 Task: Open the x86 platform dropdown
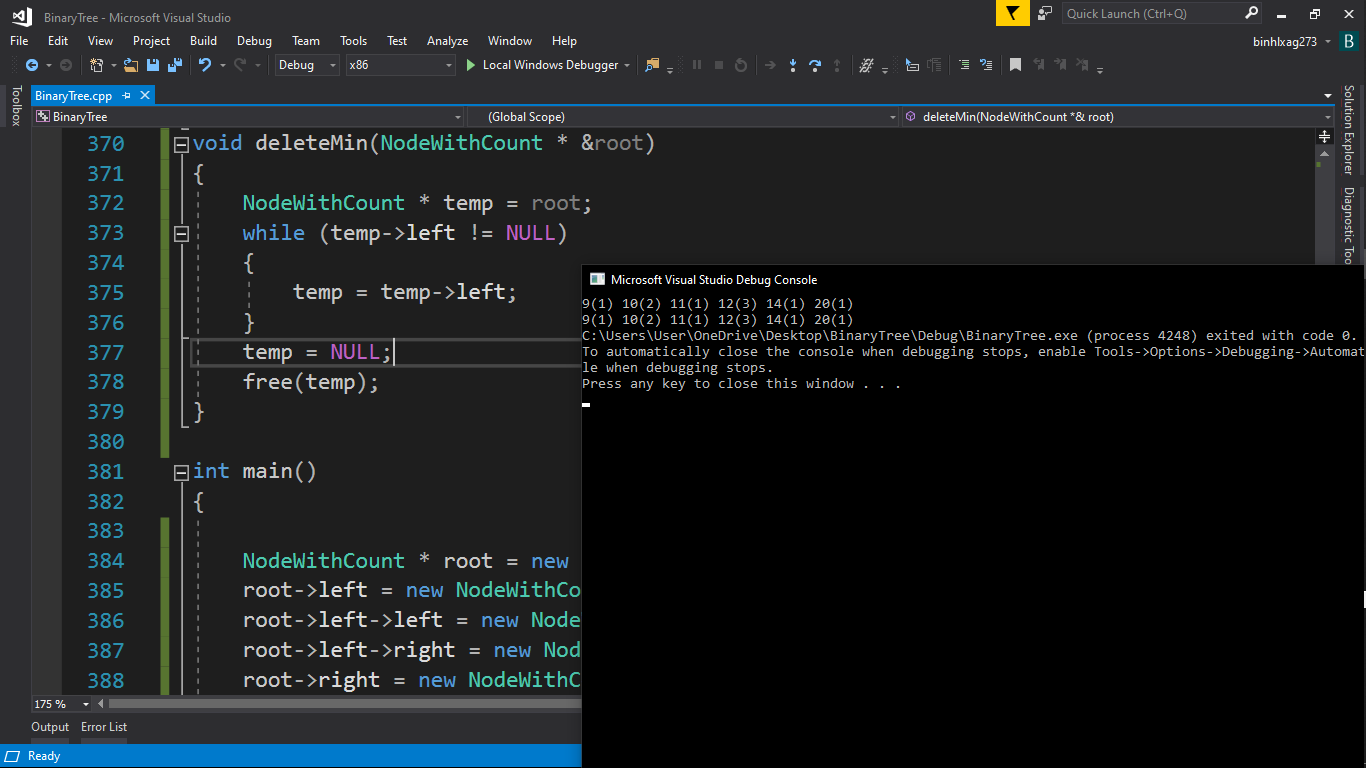pos(400,65)
